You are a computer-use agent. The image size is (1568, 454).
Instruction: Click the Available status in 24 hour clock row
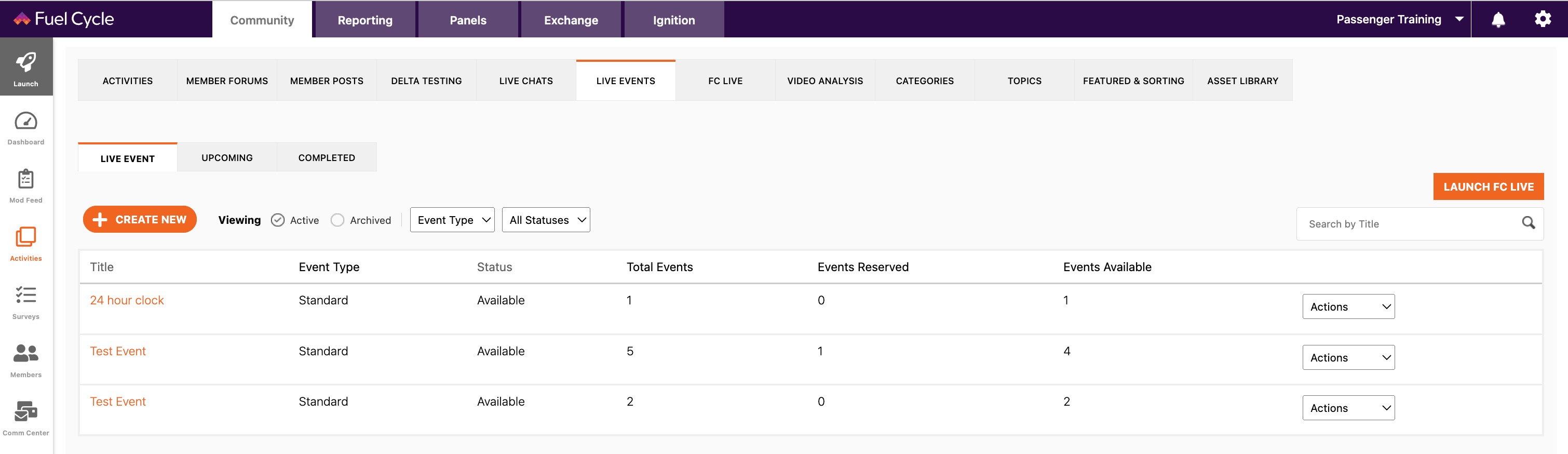point(501,300)
